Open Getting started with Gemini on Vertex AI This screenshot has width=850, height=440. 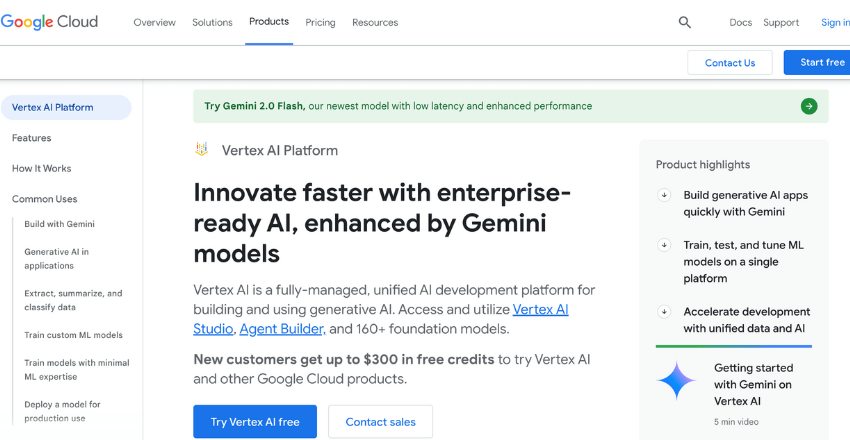pyautogui.click(x=753, y=385)
